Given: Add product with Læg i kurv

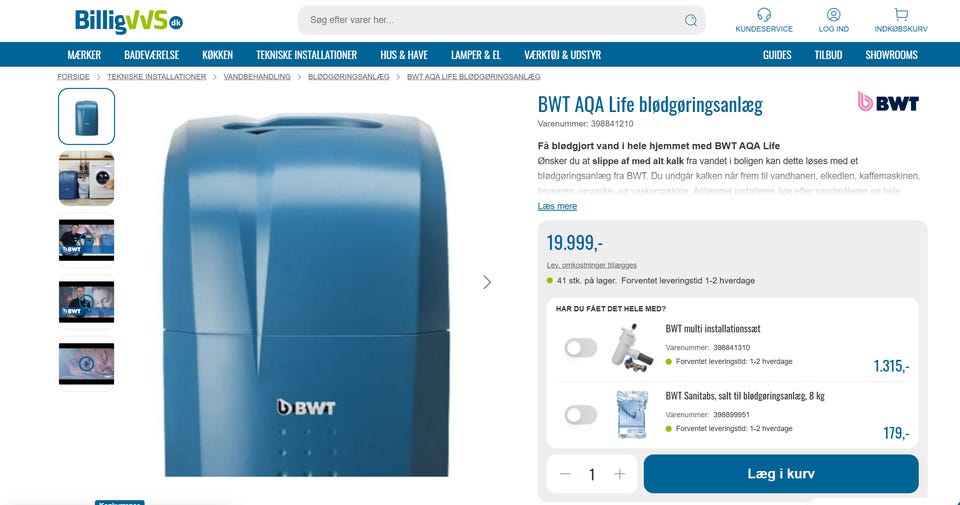Looking at the screenshot, I should click(781, 474).
